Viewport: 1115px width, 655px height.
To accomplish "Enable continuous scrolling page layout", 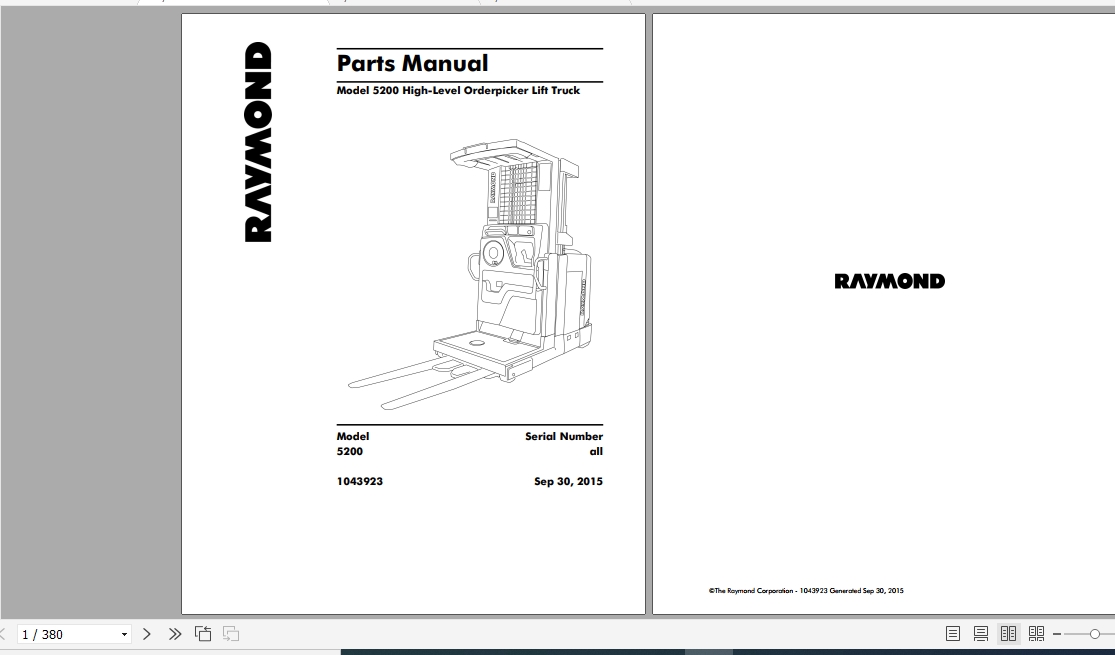I will pos(979,633).
